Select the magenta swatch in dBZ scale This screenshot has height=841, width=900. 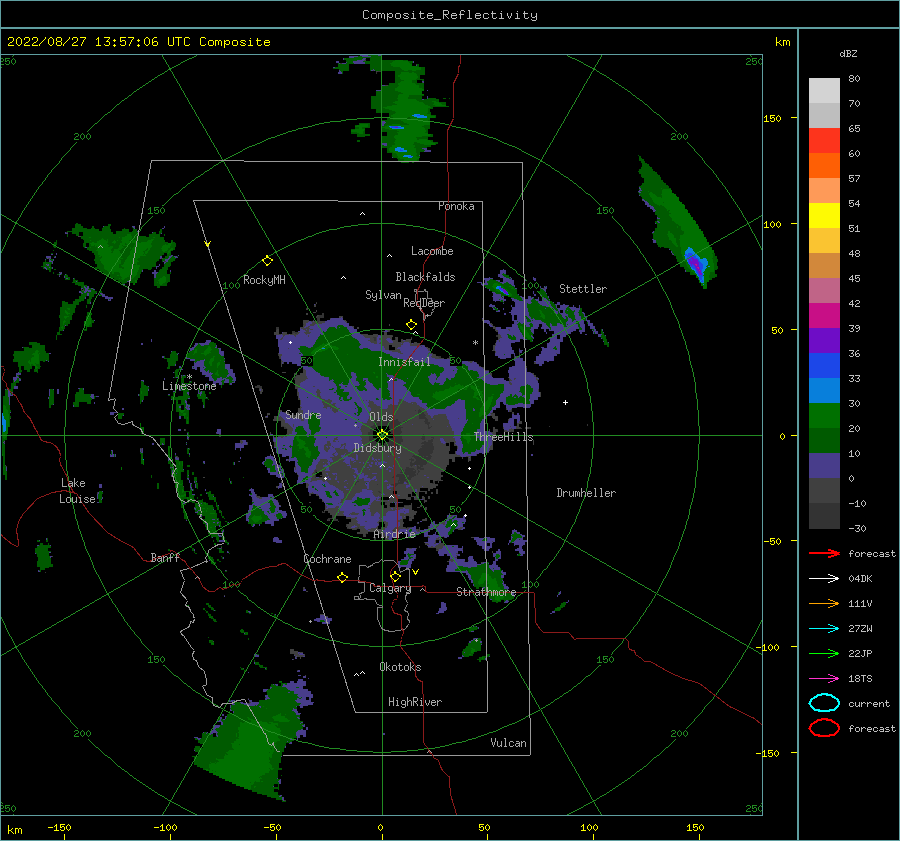(824, 316)
